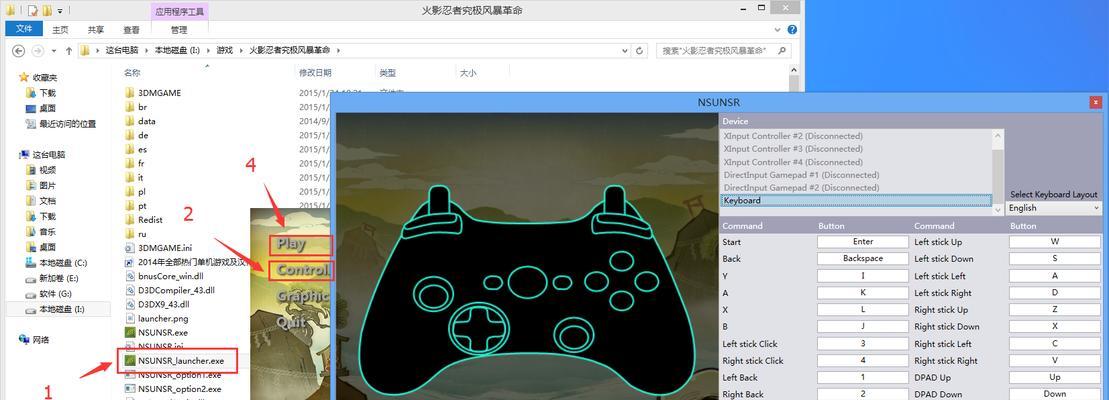Open the recent locations dropdown beside forward arrow

tap(52, 51)
